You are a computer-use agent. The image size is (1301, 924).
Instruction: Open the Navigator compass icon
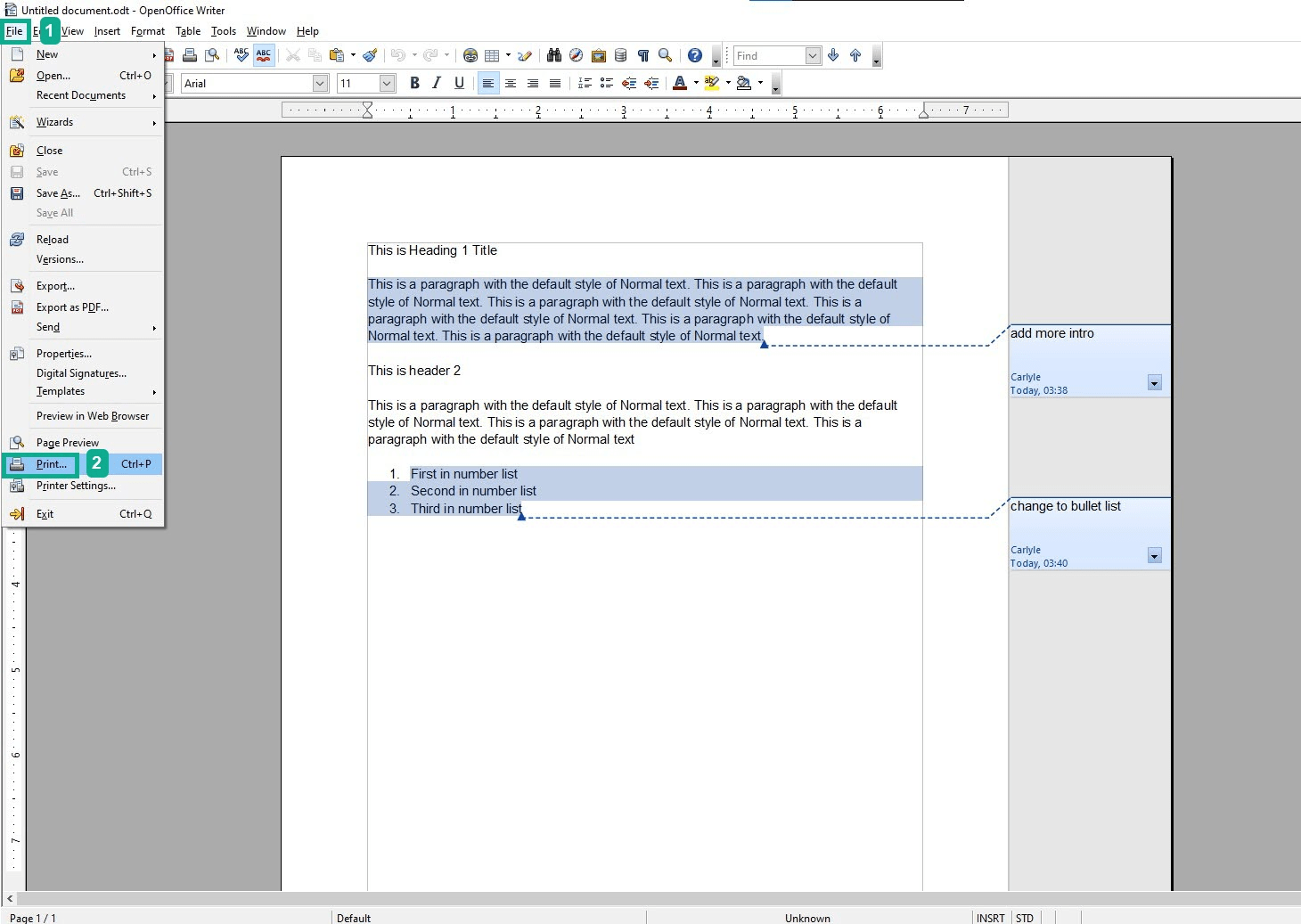(576, 55)
